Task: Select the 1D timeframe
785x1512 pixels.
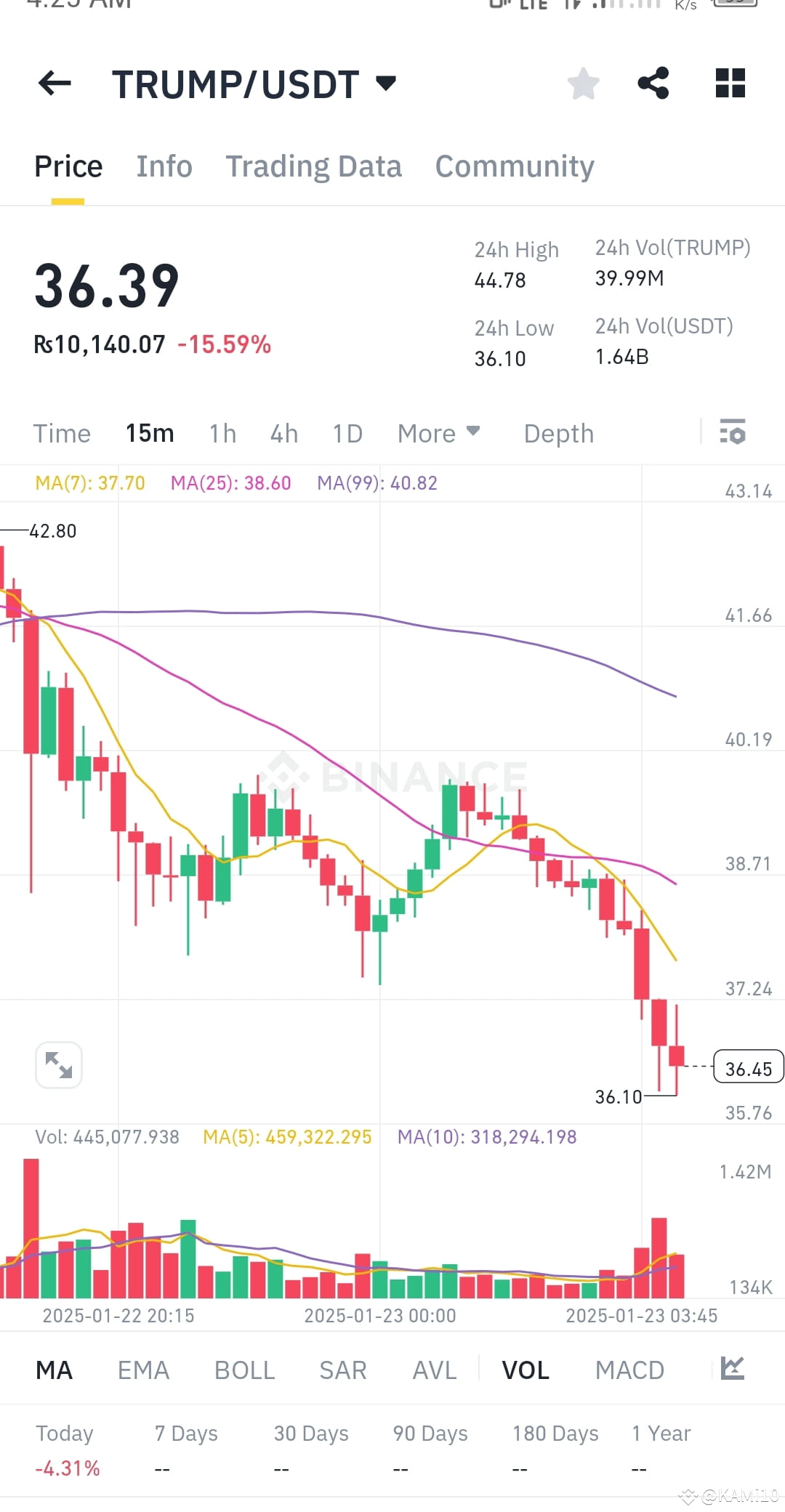Action: [347, 432]
